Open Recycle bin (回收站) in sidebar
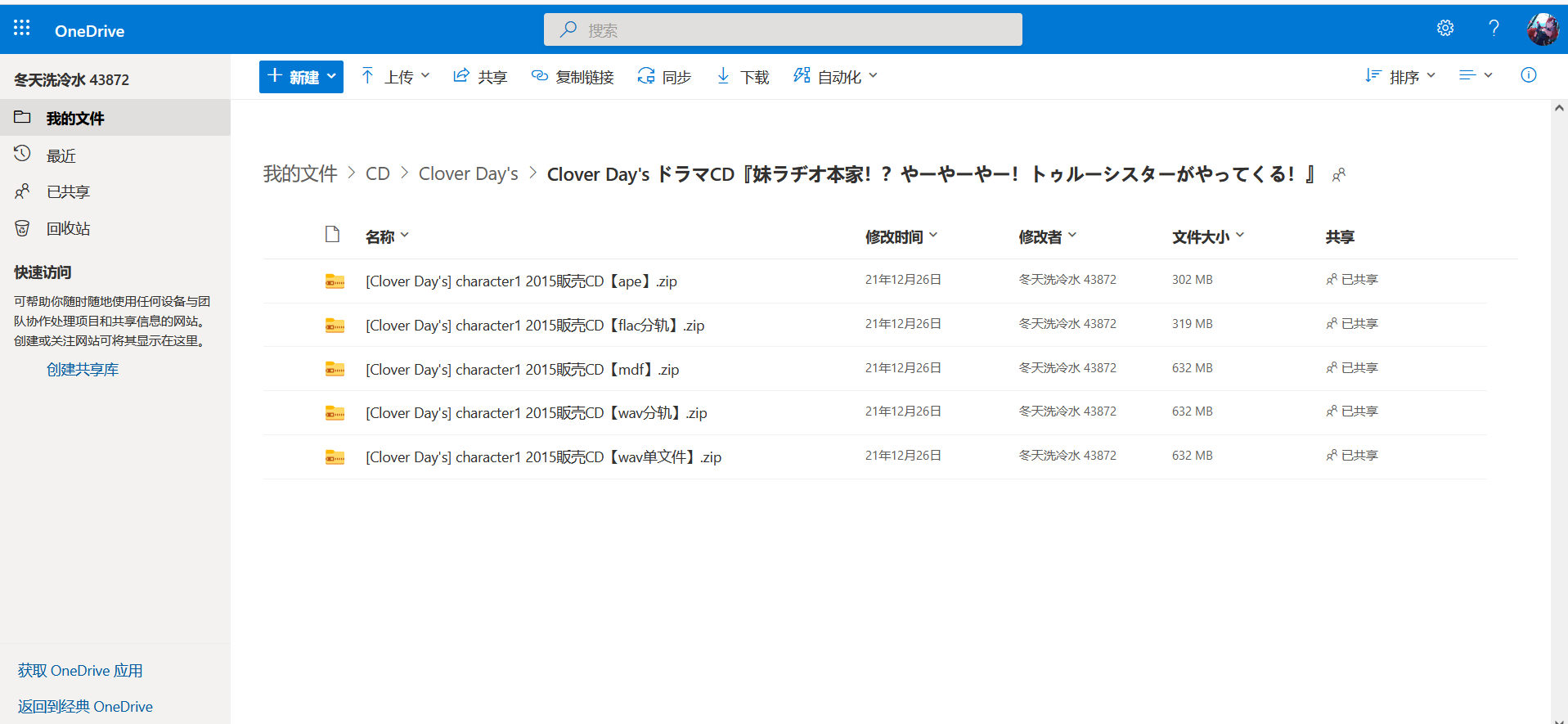Image resolution: width=1568 pixels, height=724 pixels. tap(68, 229)
